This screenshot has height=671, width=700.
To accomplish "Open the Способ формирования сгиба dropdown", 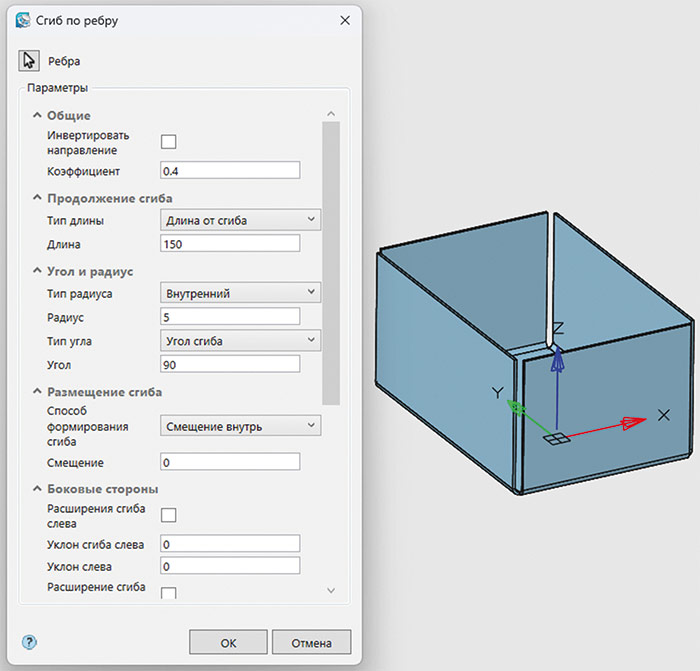I will 240,426.
